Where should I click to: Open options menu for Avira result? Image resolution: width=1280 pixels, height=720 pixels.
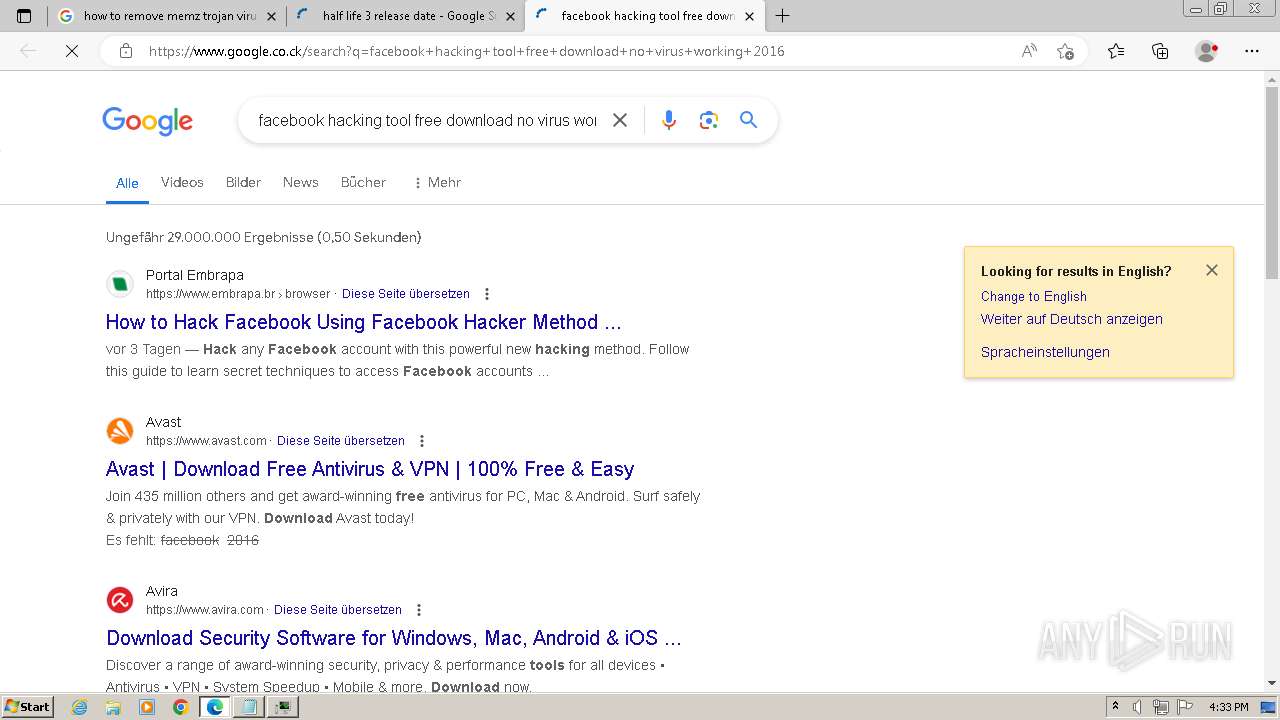click(419, 610)
